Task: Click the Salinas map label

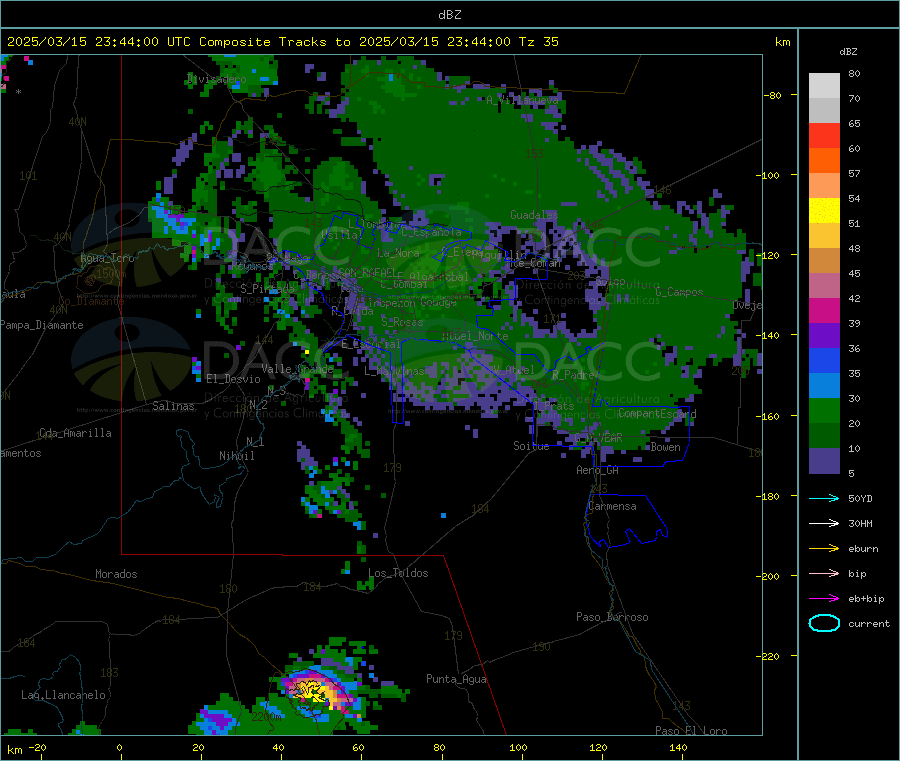Action: click(173, 406)
